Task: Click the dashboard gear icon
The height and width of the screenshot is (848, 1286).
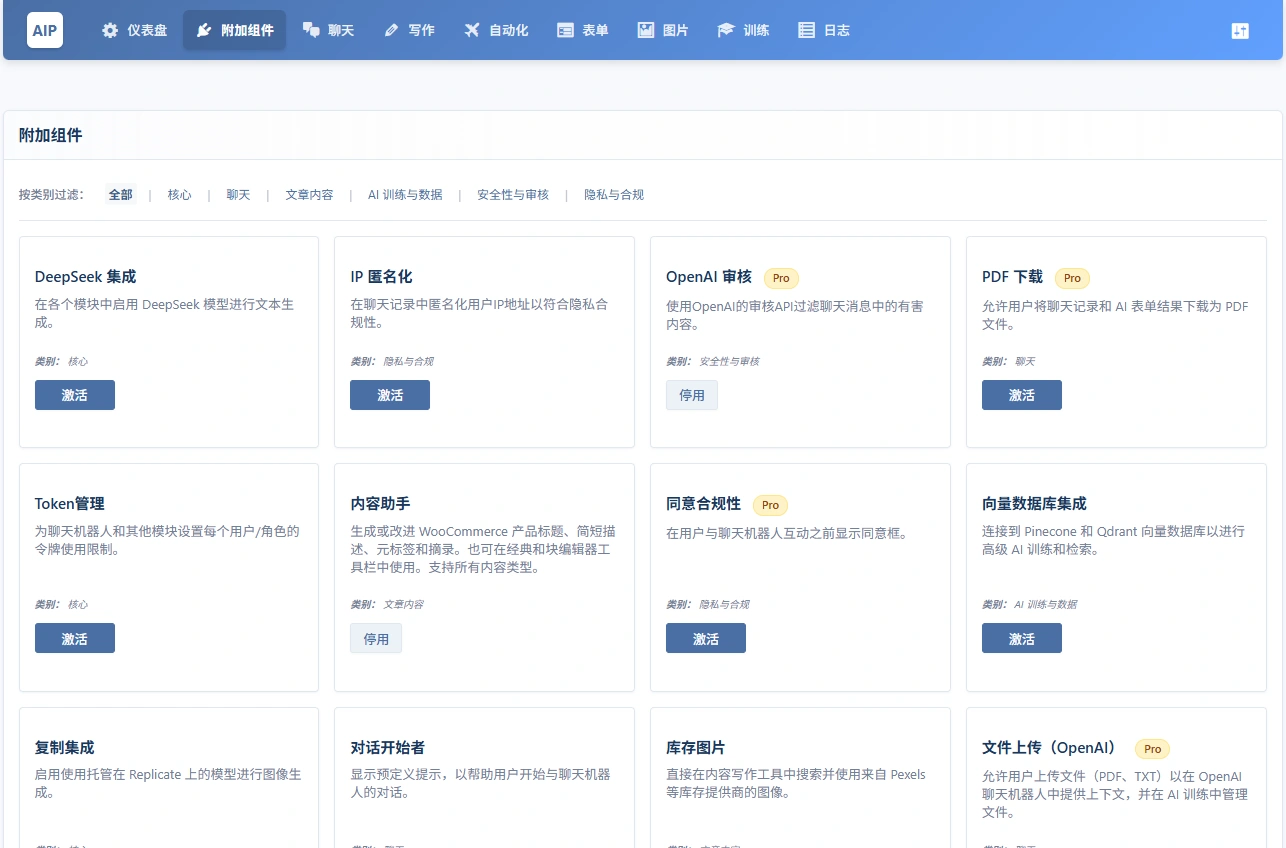Action: point(110,30)
